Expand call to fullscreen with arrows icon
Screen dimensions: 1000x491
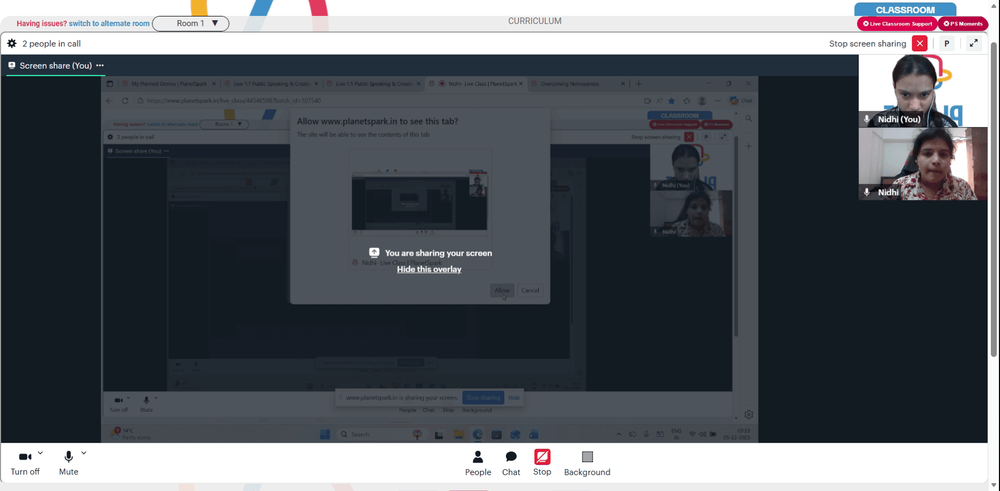974,43
